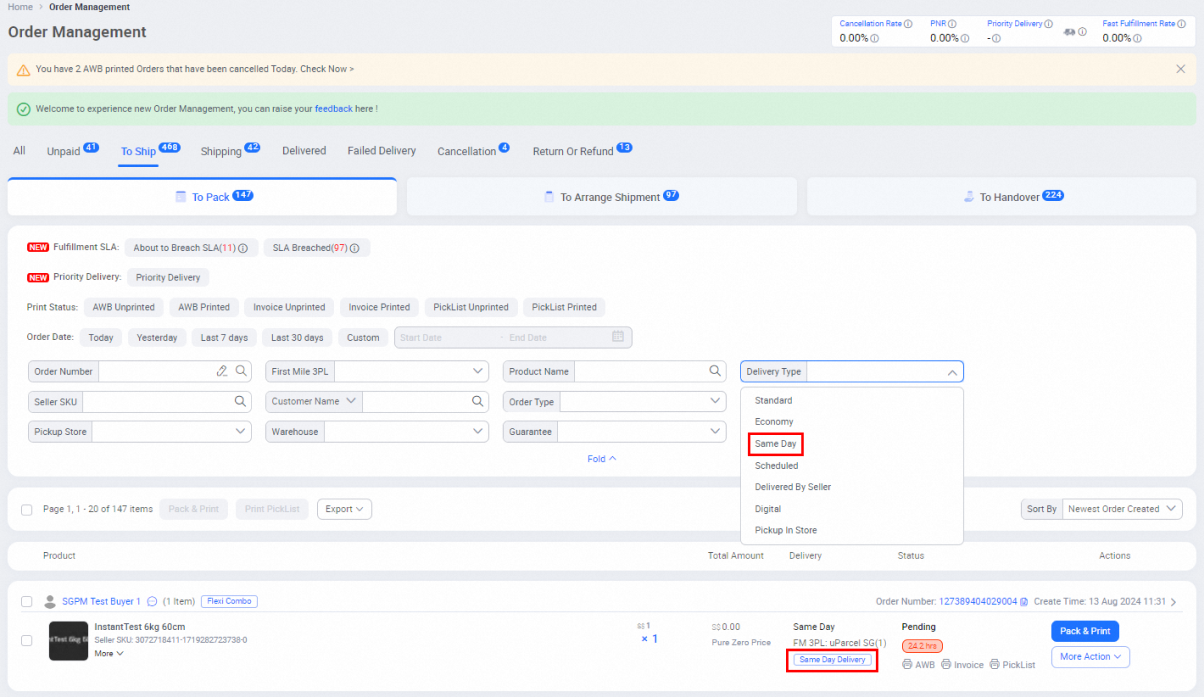
Task: Click info icon next to Priority Delivery label
Action: tap(1047, 24)
